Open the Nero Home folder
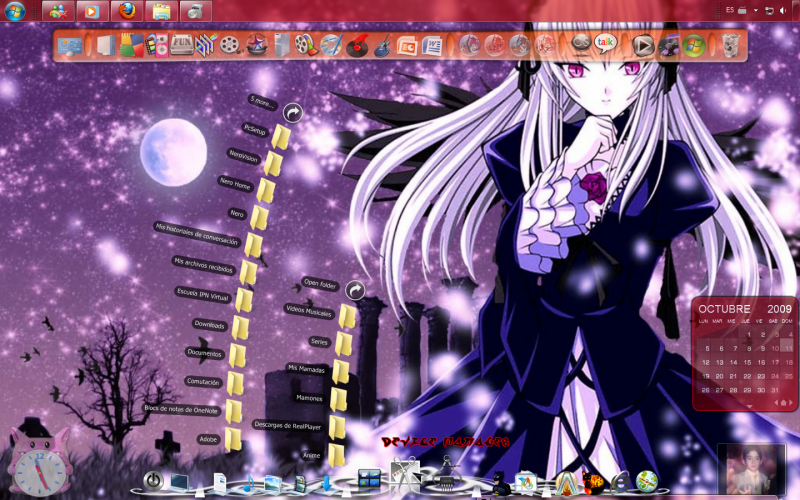Screen dimensions: 800x500 [265, 191]
